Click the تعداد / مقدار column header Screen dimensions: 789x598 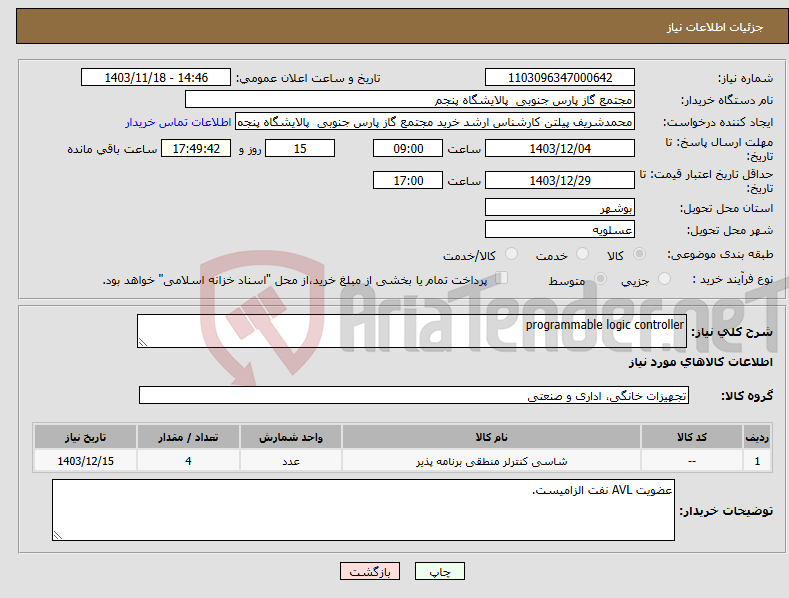pos(188,437)
